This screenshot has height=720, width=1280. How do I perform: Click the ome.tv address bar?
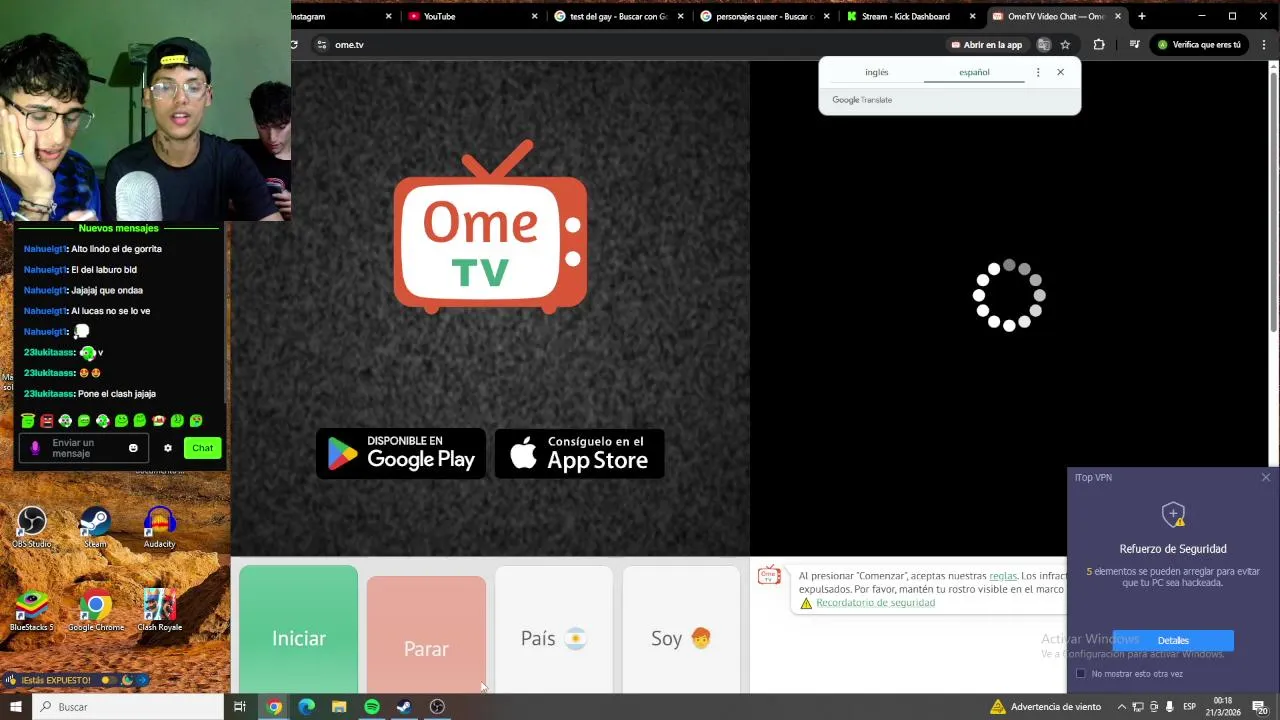[x=630, y=45]
